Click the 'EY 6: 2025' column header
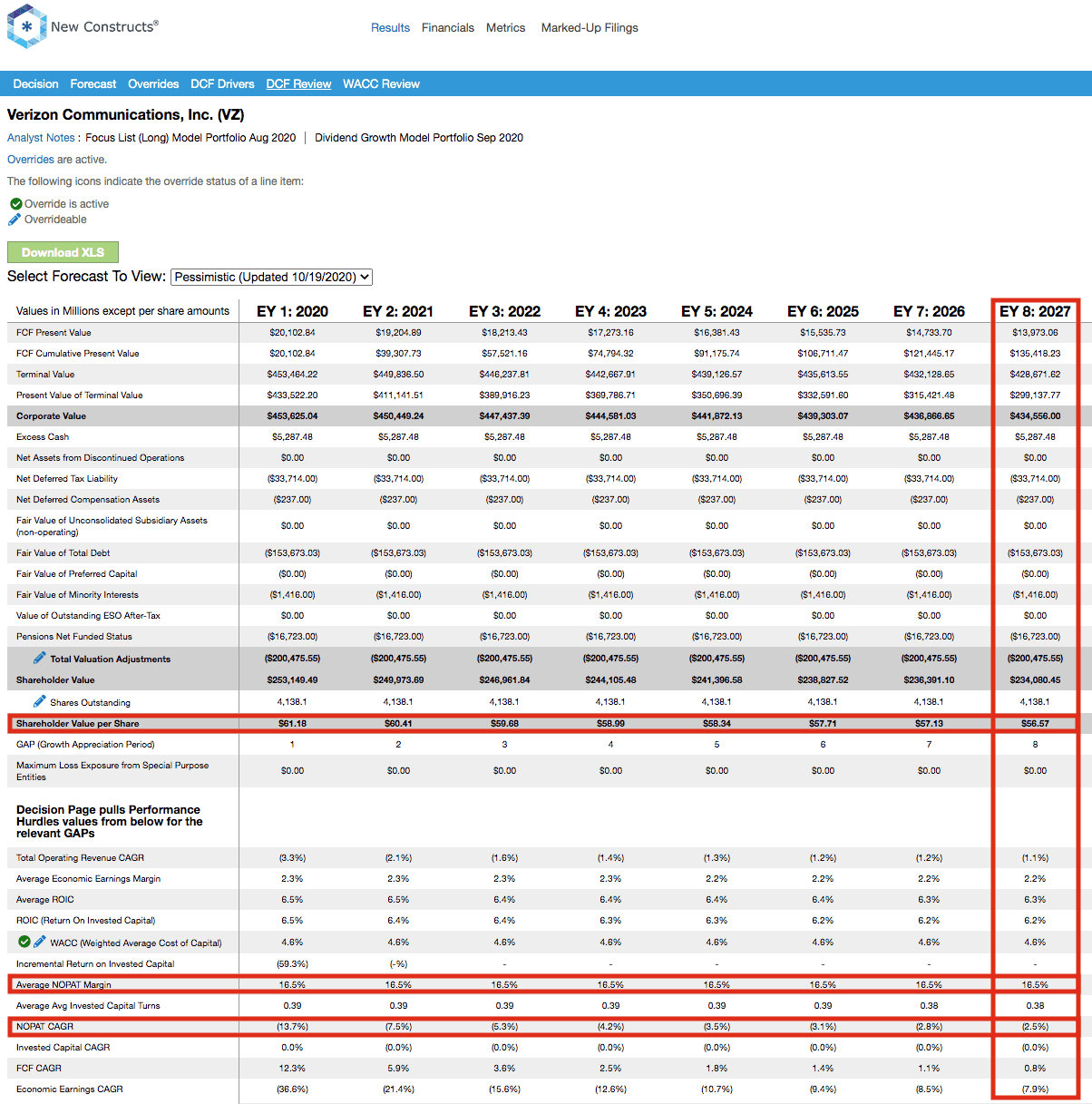The image size is (1092, 1104). pos(823,311)
